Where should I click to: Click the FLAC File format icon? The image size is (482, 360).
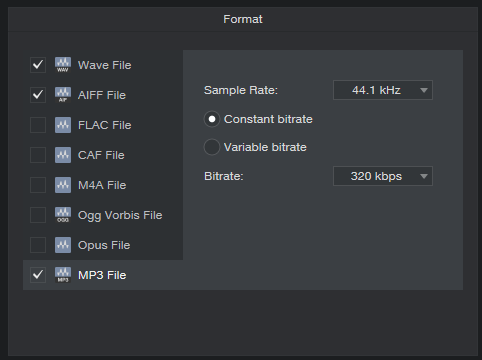63,125
